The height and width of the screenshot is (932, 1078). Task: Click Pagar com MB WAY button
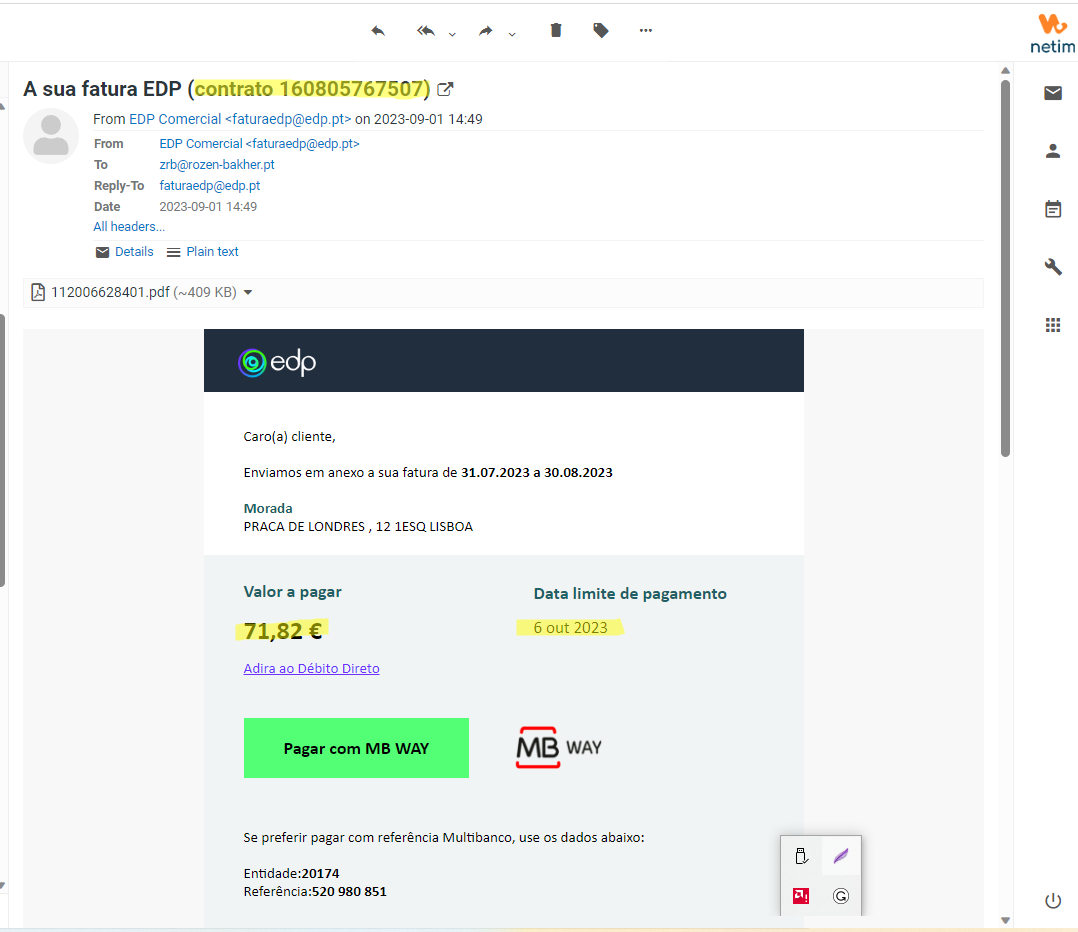click(x=356, y=748)
